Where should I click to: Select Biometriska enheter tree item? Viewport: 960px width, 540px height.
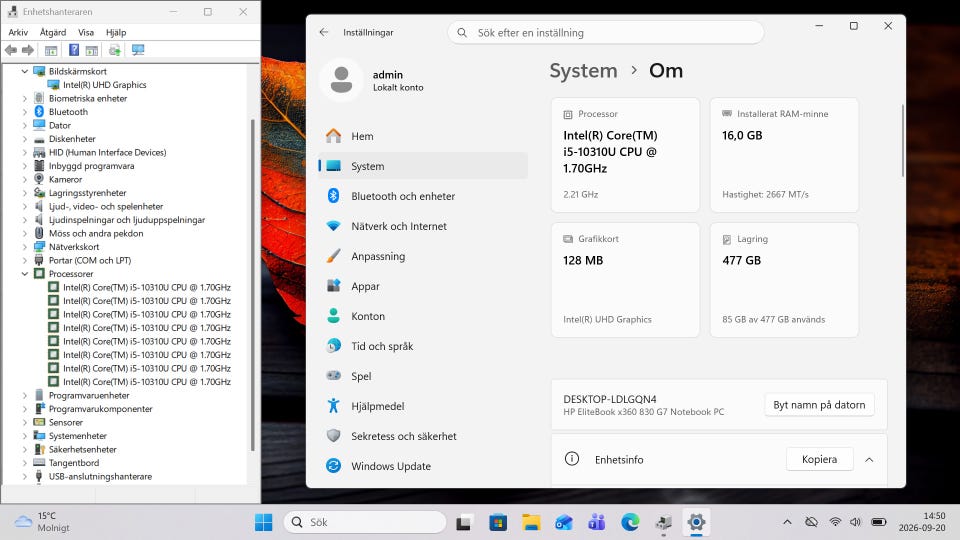tap(88, 98)
